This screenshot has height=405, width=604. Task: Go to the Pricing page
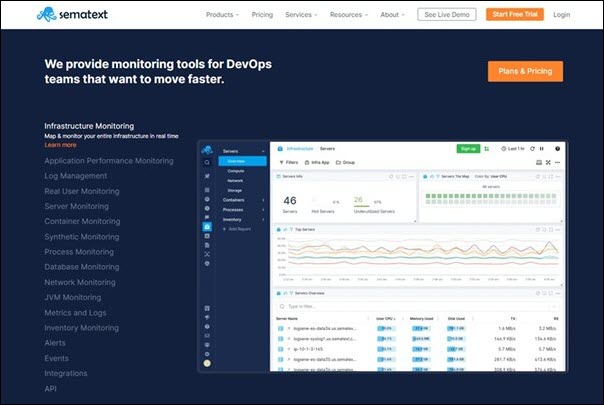tap(262, 15)
